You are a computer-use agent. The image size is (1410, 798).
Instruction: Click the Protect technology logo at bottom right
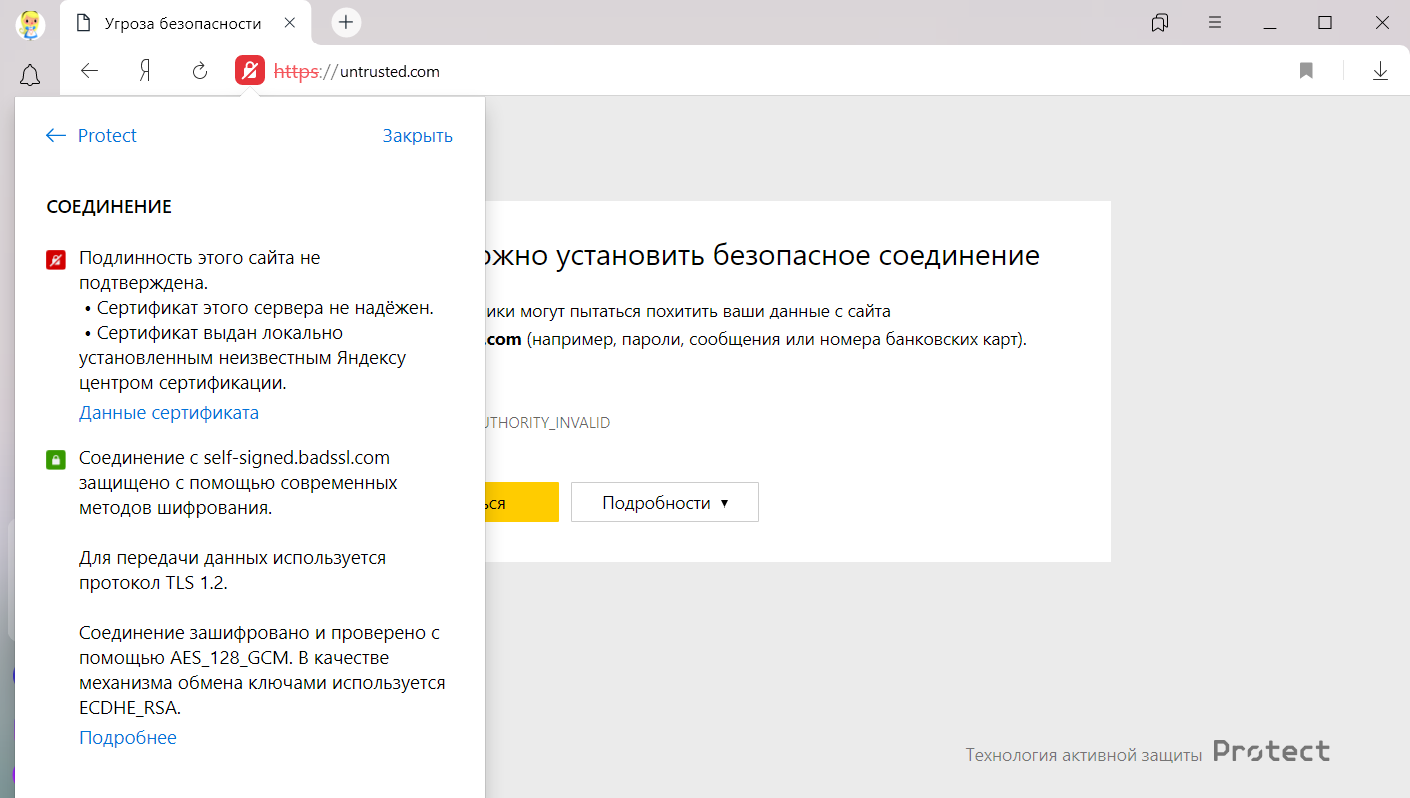click(x=1271, y=751)
